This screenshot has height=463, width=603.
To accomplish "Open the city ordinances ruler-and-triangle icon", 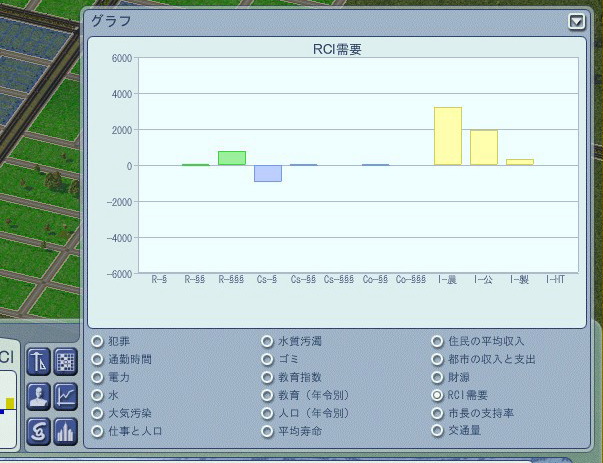I will click(38, 361).
